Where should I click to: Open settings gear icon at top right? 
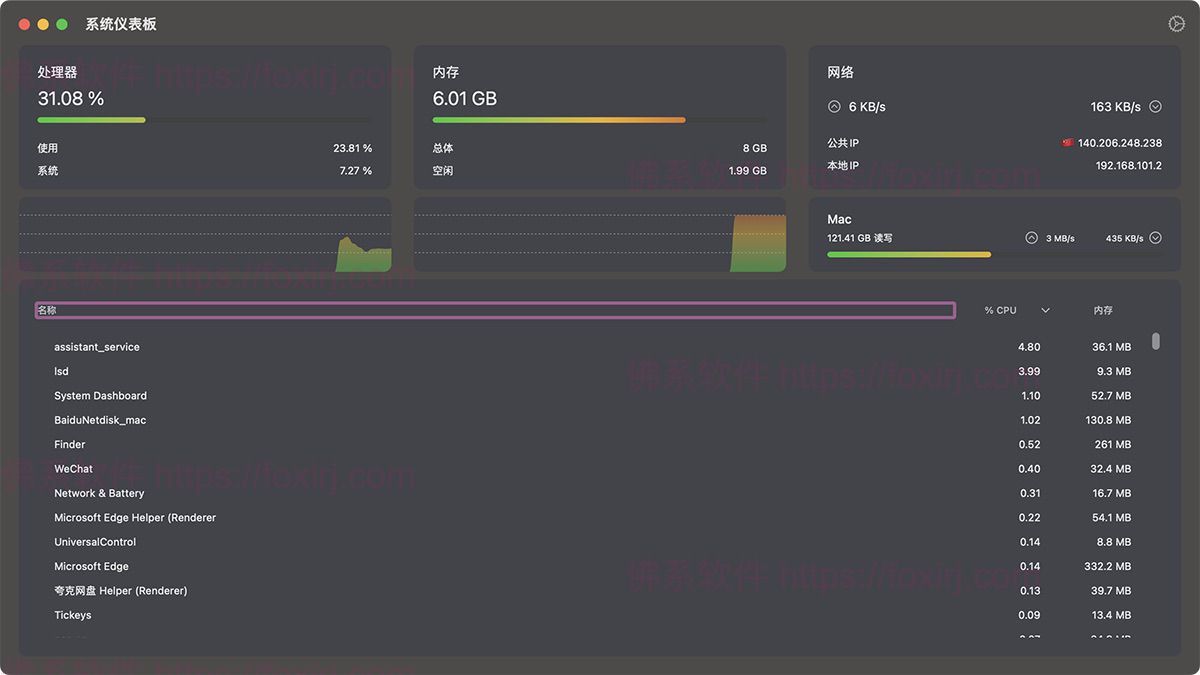1176,24
